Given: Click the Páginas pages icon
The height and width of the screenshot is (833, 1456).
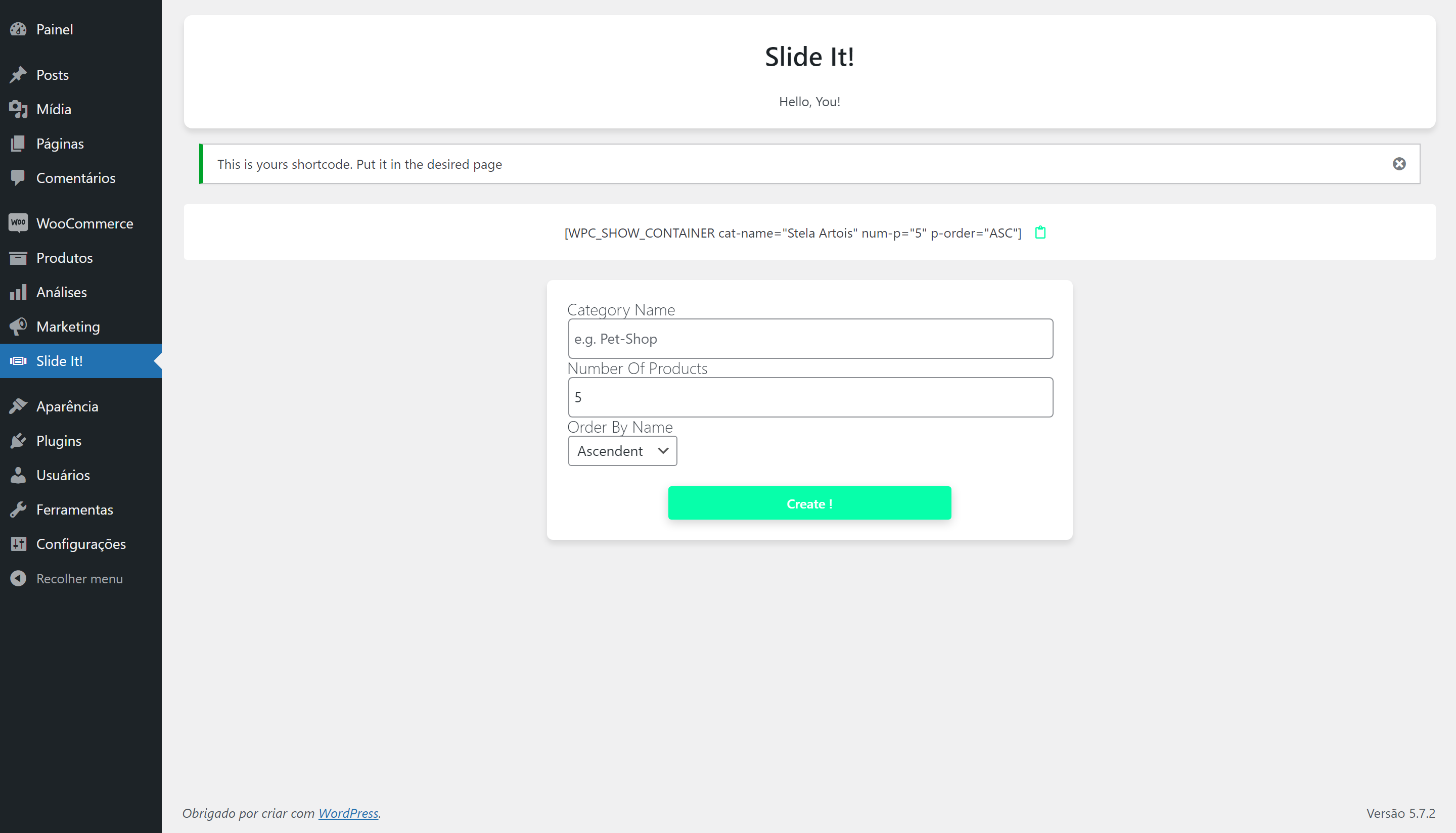Looking at the screenshot, I should point(18,144).
